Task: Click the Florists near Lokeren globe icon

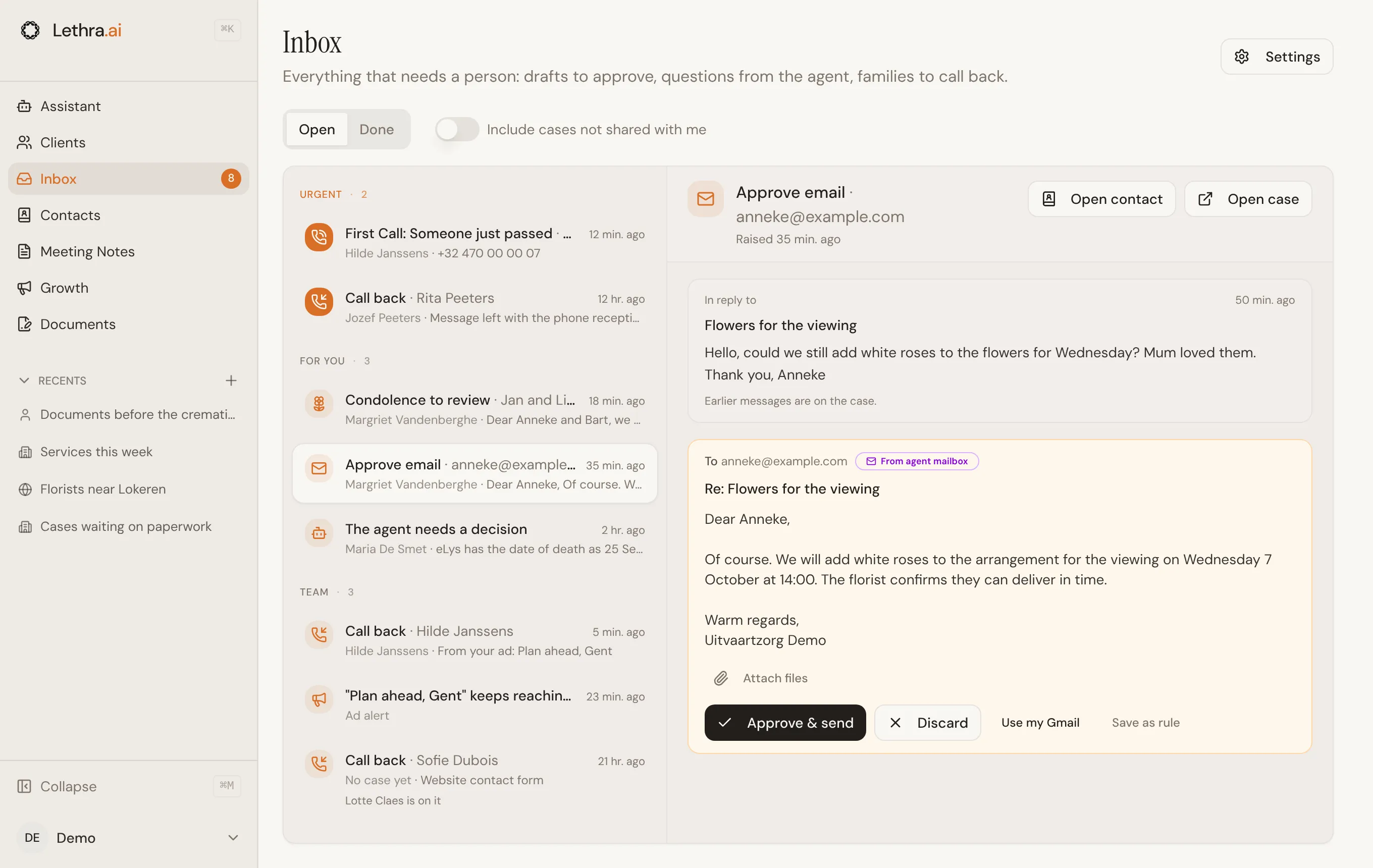Action: pyautogui.click(x=25, y=489)
